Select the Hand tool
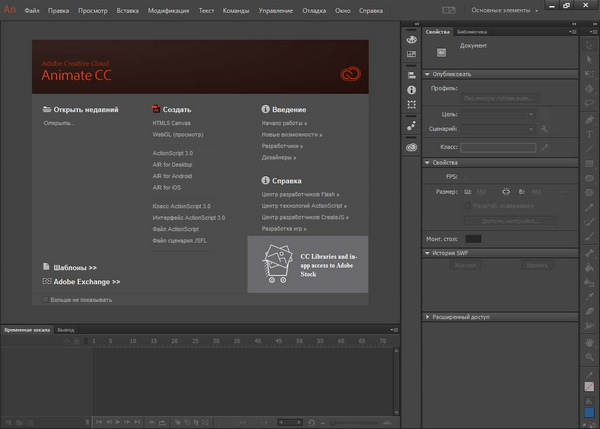 [588, 342]
